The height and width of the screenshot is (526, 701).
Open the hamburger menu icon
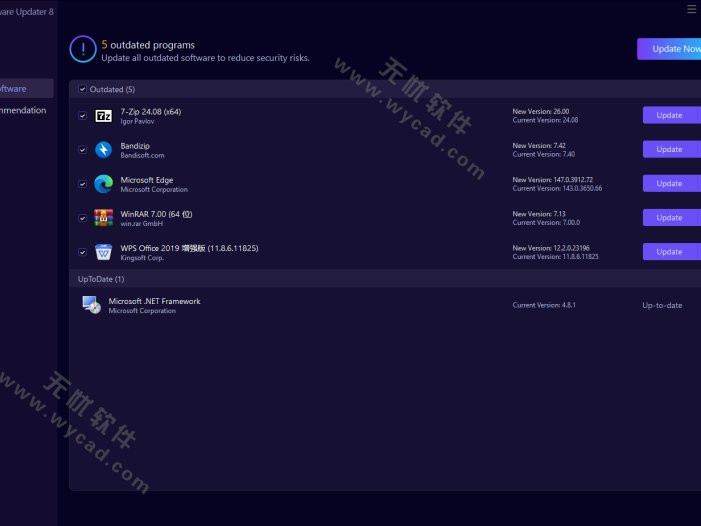point(691,9)
